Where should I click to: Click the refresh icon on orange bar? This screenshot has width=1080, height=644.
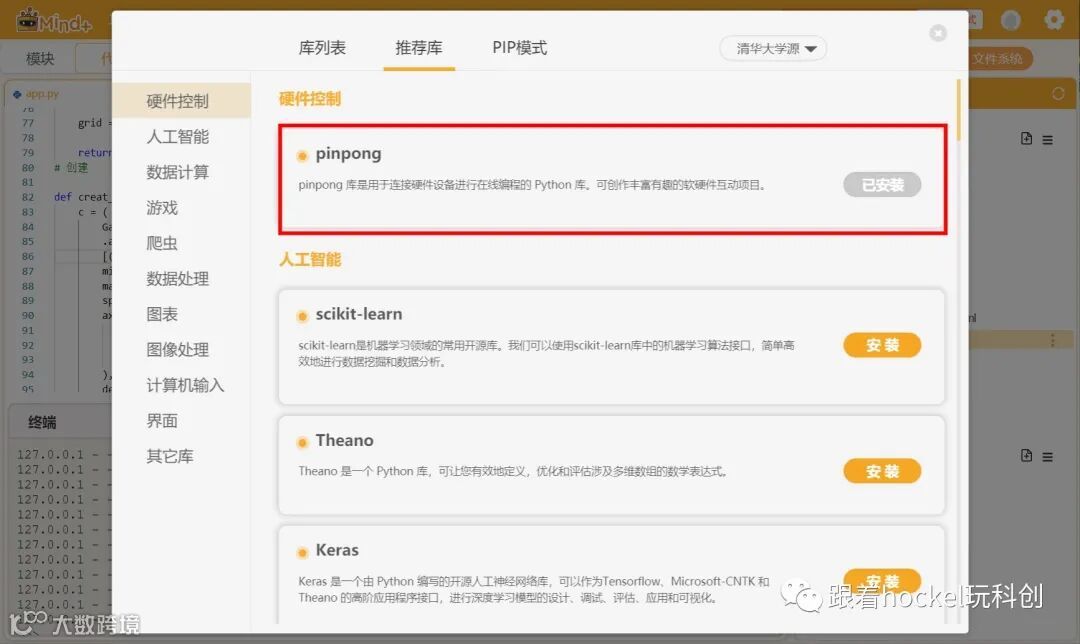[1058, 94]
